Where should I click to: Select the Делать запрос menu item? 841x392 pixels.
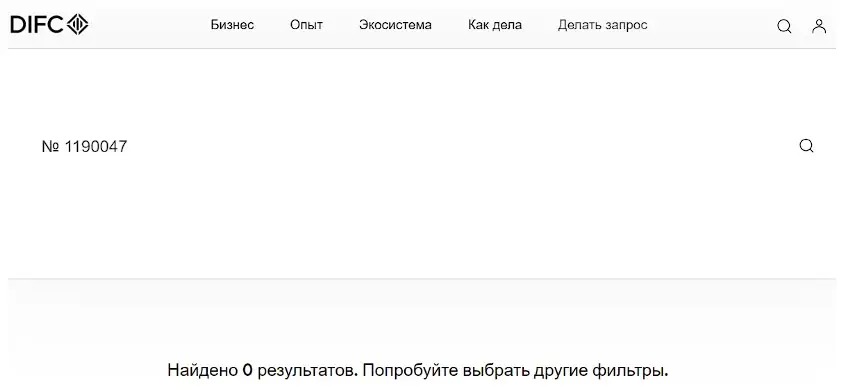point(602,25)
